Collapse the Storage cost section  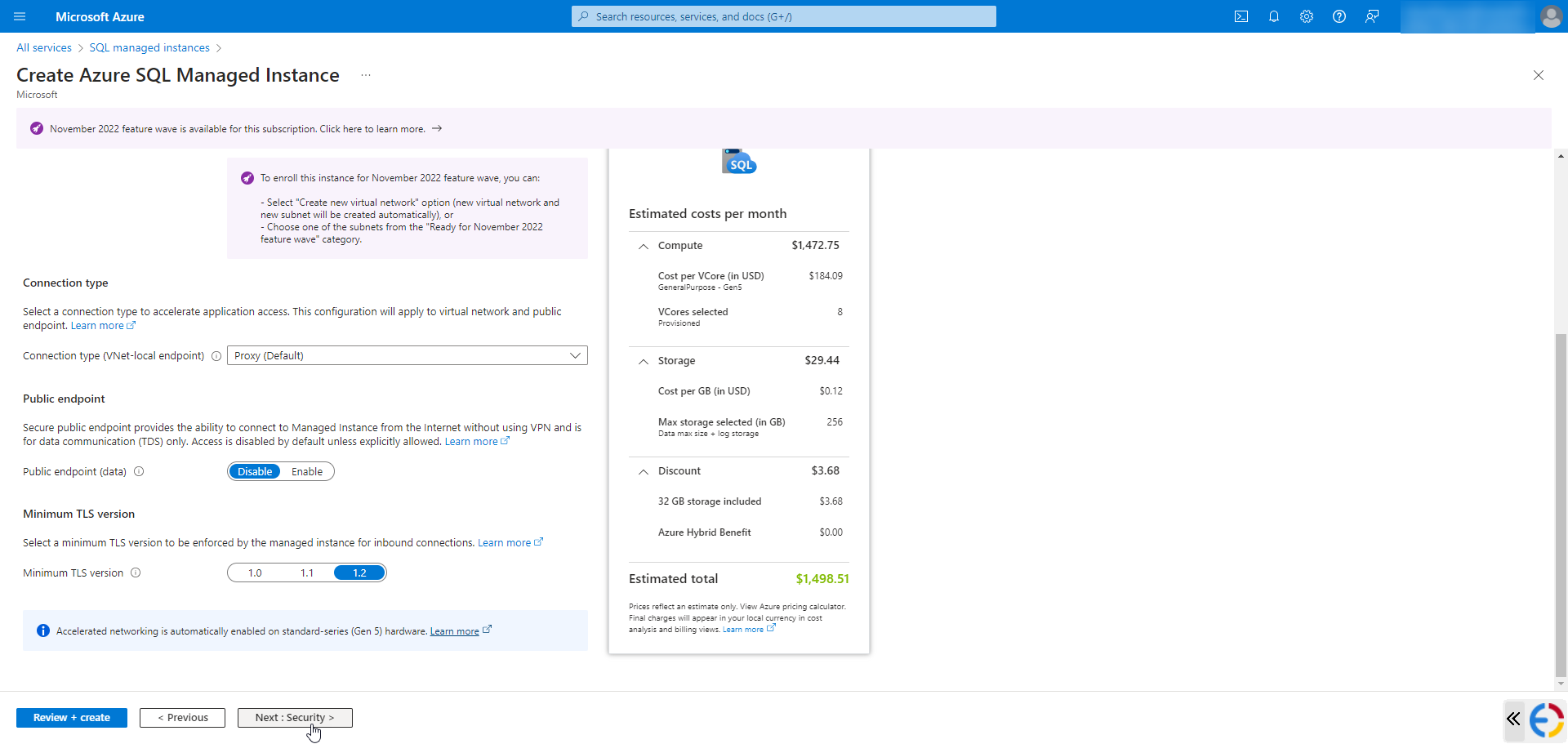tap(642, 360)
